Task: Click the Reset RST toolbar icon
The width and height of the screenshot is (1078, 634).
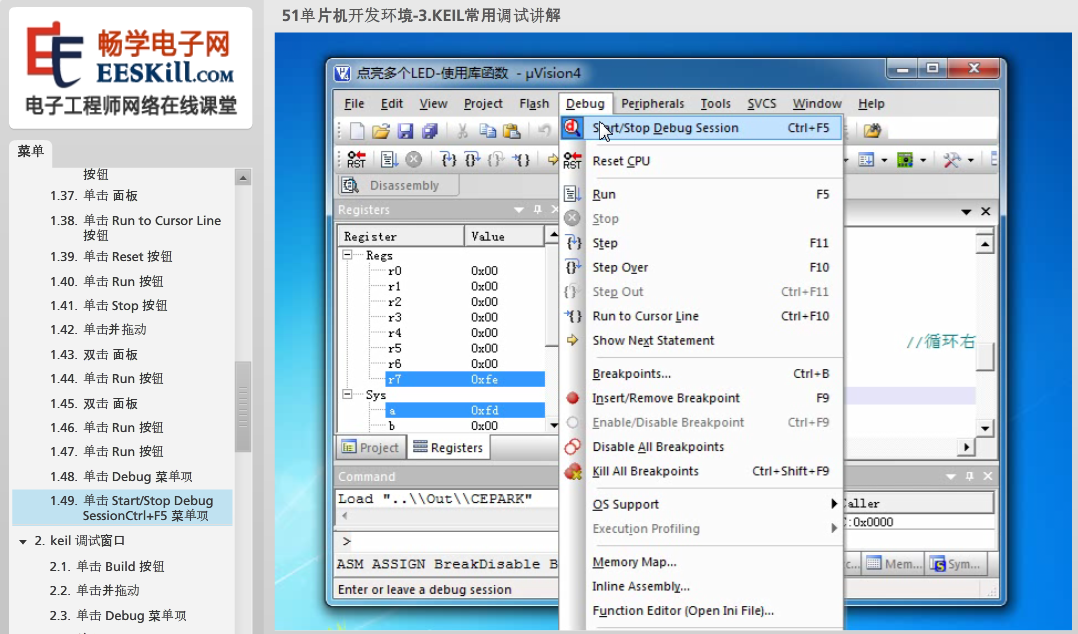Action: click(x=357, y=160)
